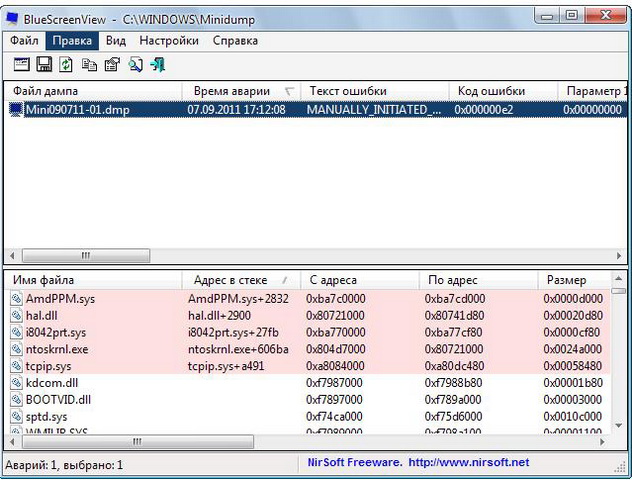The image size is (632, 480).
Task: Sort by Адрес в стеке column header
Action: coord(237,280)
